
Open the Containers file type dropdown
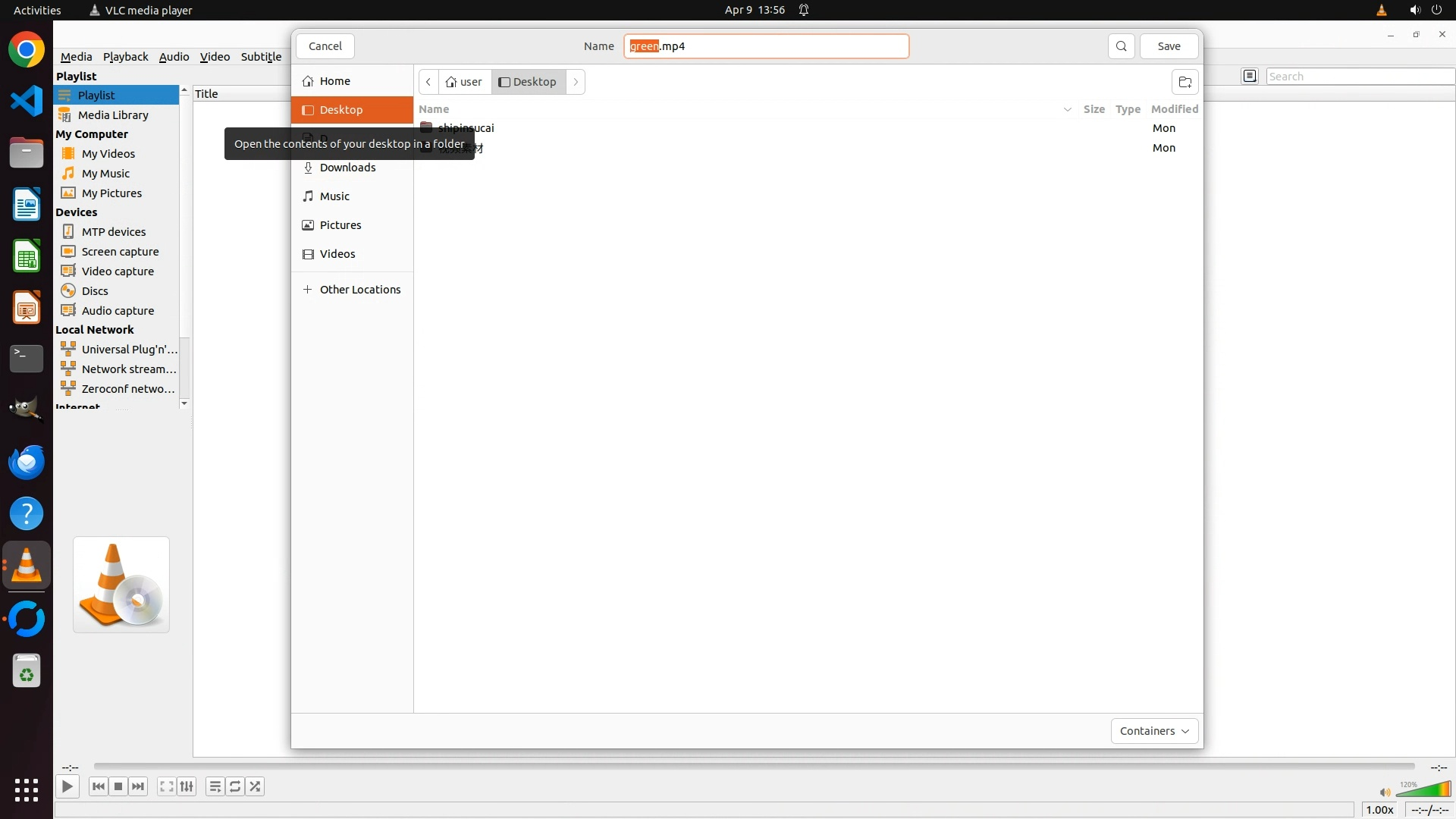1153,731
